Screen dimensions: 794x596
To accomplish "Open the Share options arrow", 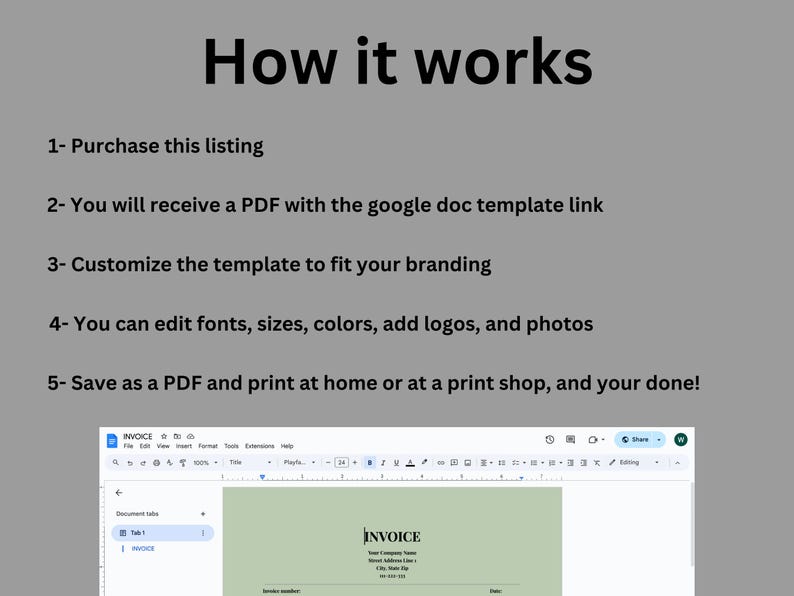I will point(659,440).
